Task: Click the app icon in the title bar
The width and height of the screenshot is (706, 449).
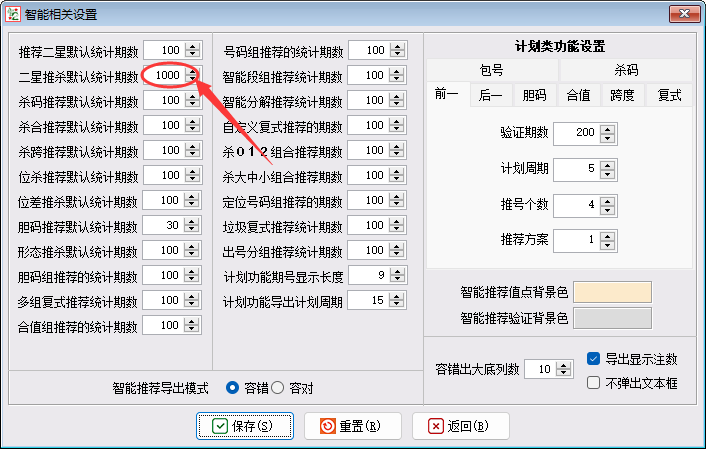Action: [15, 15]
